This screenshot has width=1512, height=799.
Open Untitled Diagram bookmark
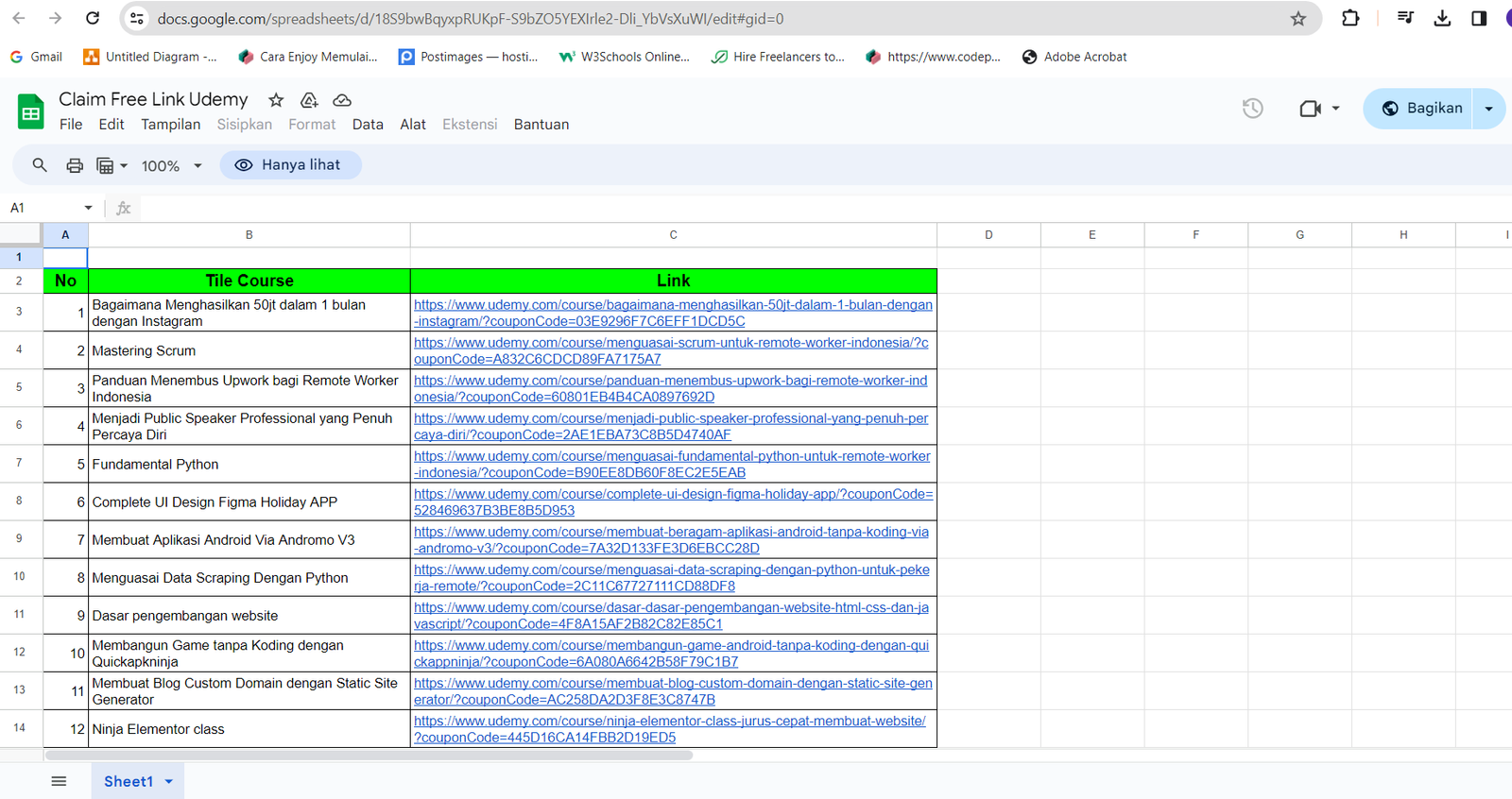[150, 57]
